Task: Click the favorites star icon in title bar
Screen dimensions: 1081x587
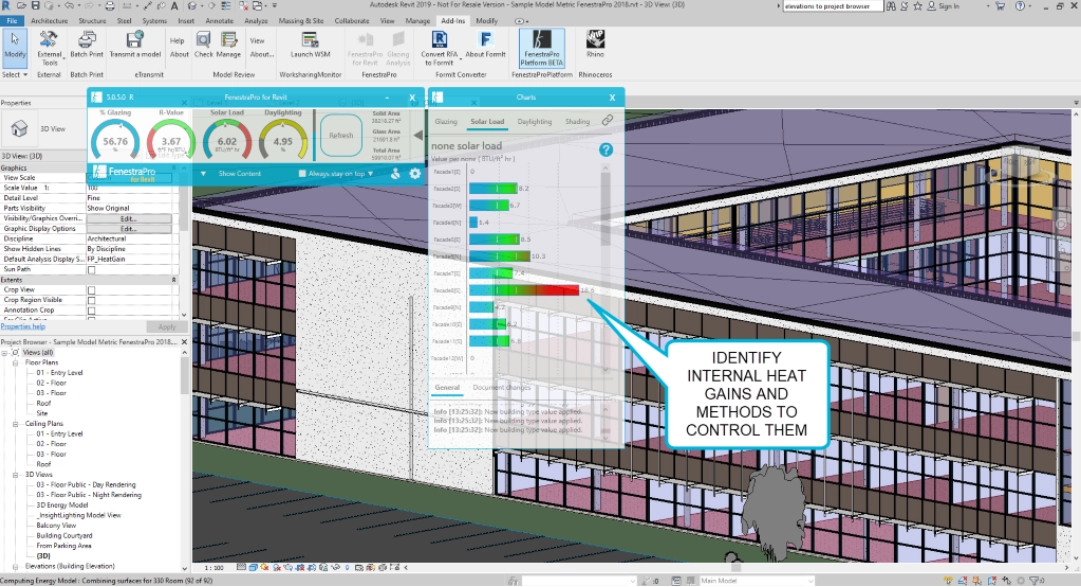Action: click(918, 6)
